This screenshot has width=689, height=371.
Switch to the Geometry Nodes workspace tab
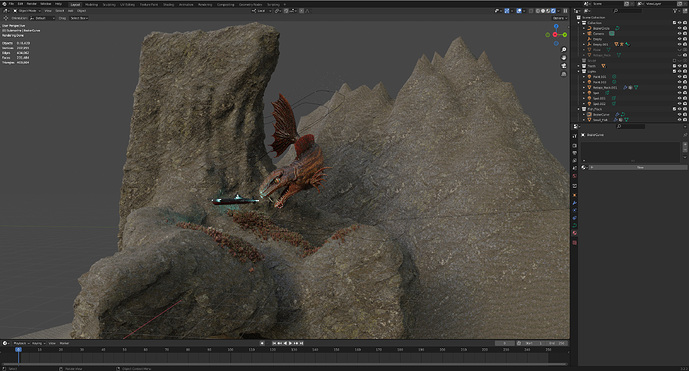(250, 4)
